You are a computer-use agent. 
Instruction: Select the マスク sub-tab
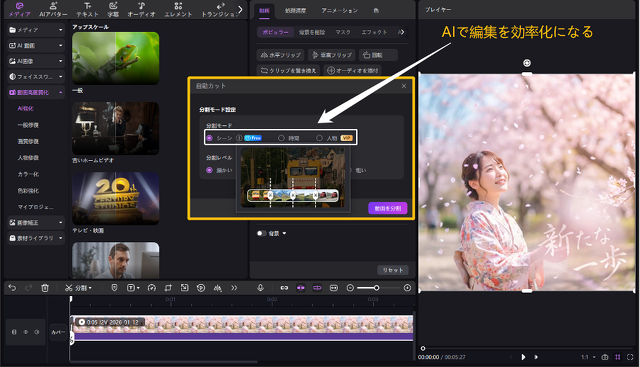pyautogui.click(x=343, y=32)
